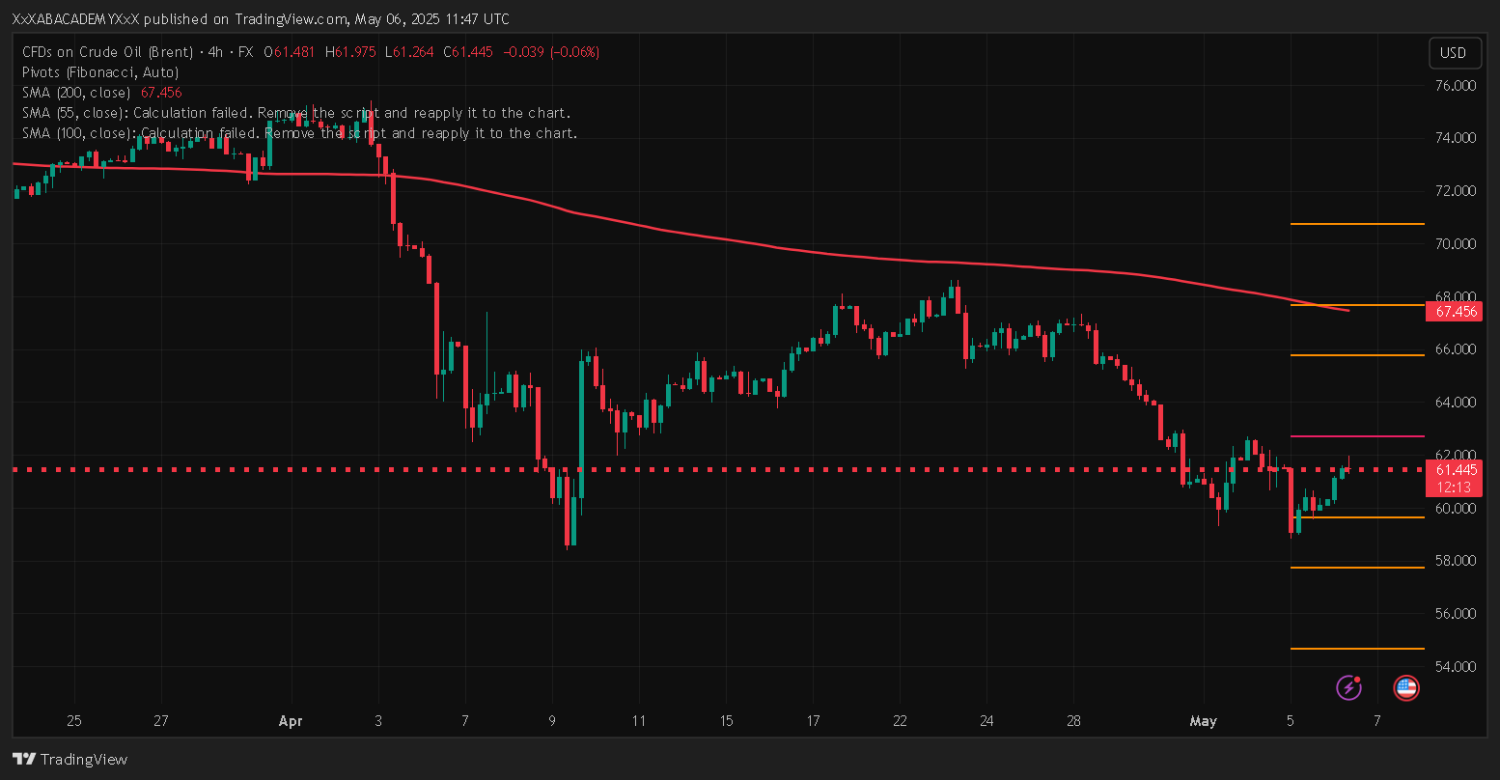Click the SMA (100, close) error legend

298,133
